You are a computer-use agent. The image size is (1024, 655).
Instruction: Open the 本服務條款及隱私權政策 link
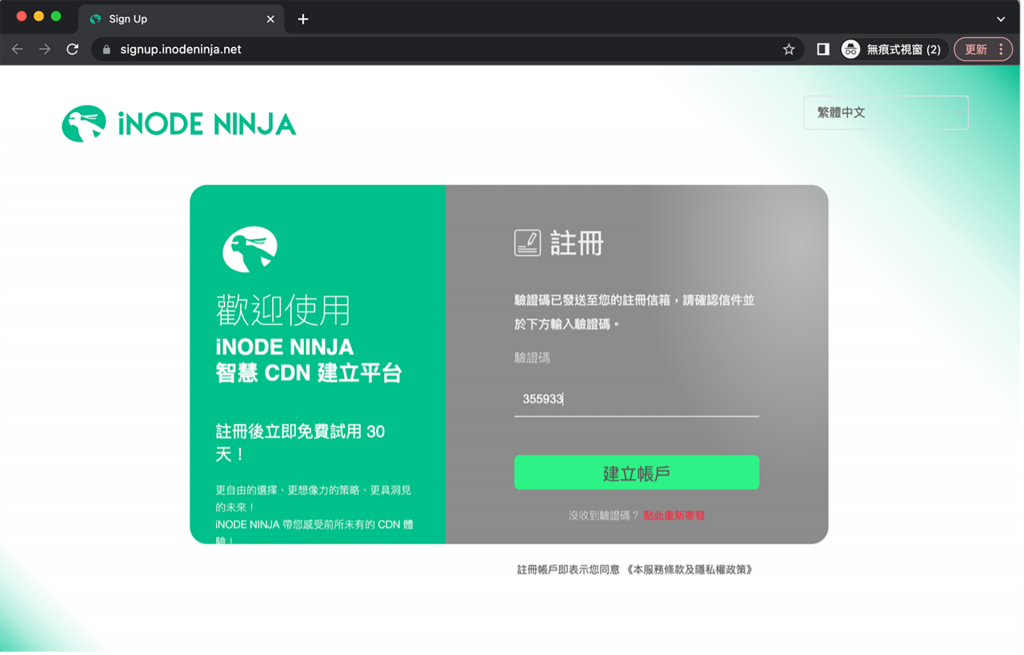click(x=690, y=570)
